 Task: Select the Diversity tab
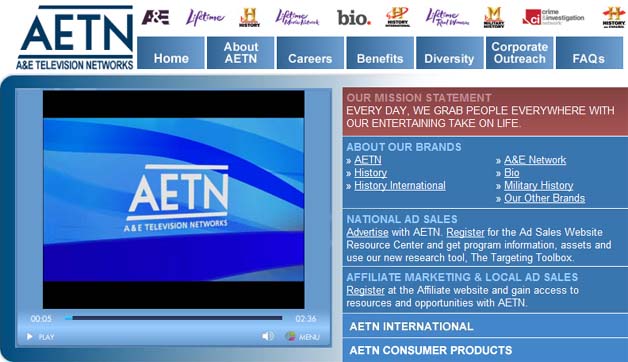pyautogui.click(x=450, y=53)
